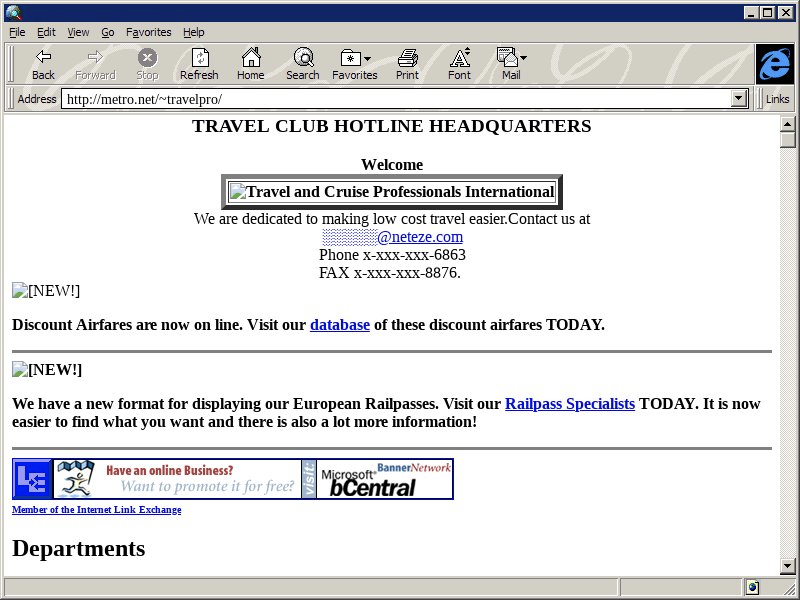Open the Font size toolbar button

(x=459, y=64)
